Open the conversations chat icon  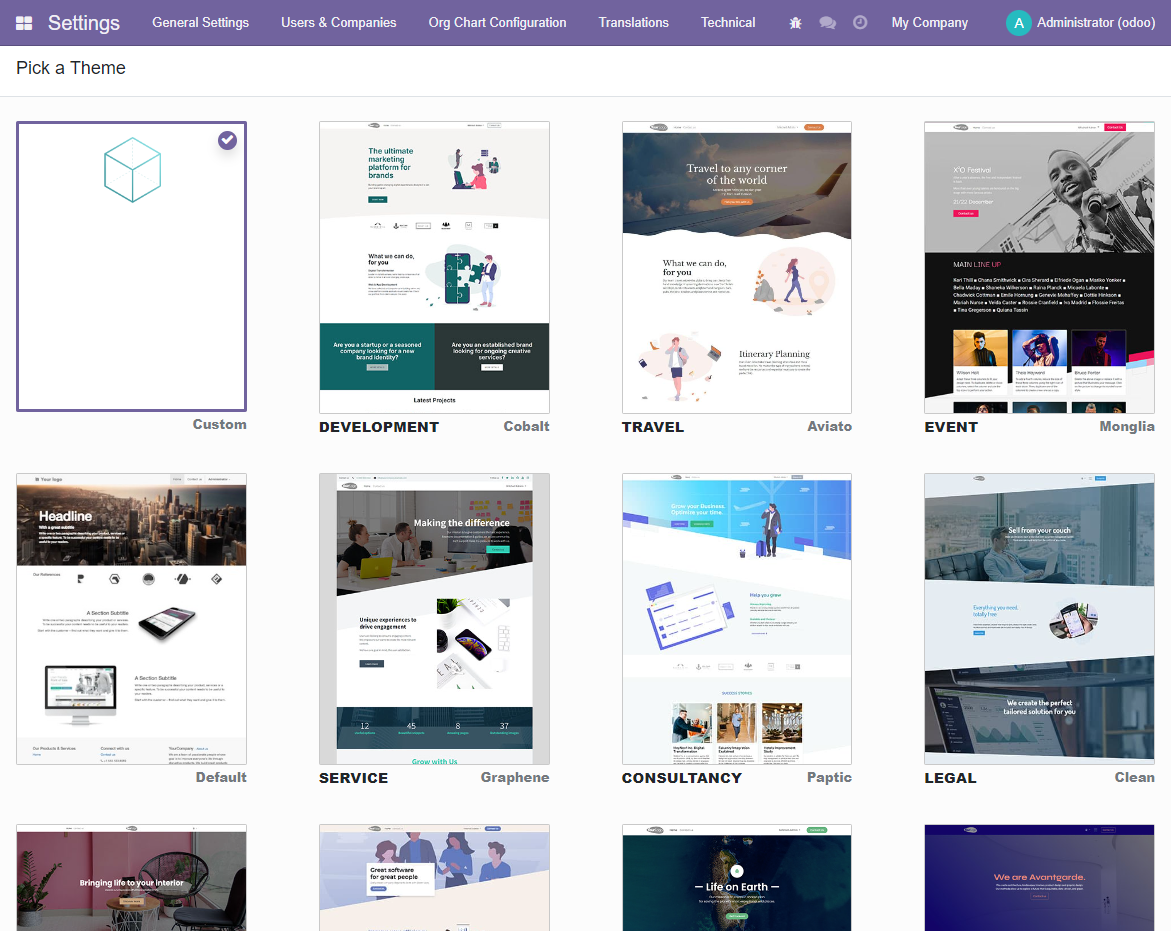pos(827,23)
